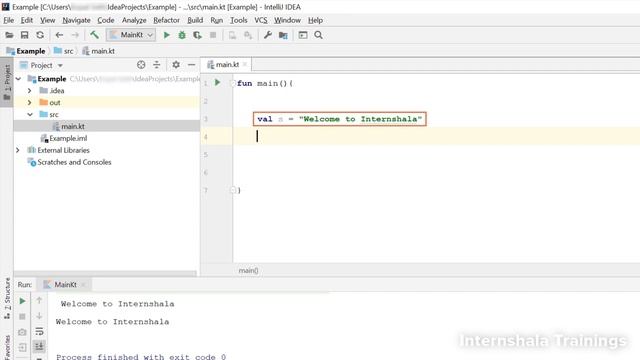The height and width of the screenshot is (360, 640).
Task: Open the Refactor menu
Action: (166, 20)
